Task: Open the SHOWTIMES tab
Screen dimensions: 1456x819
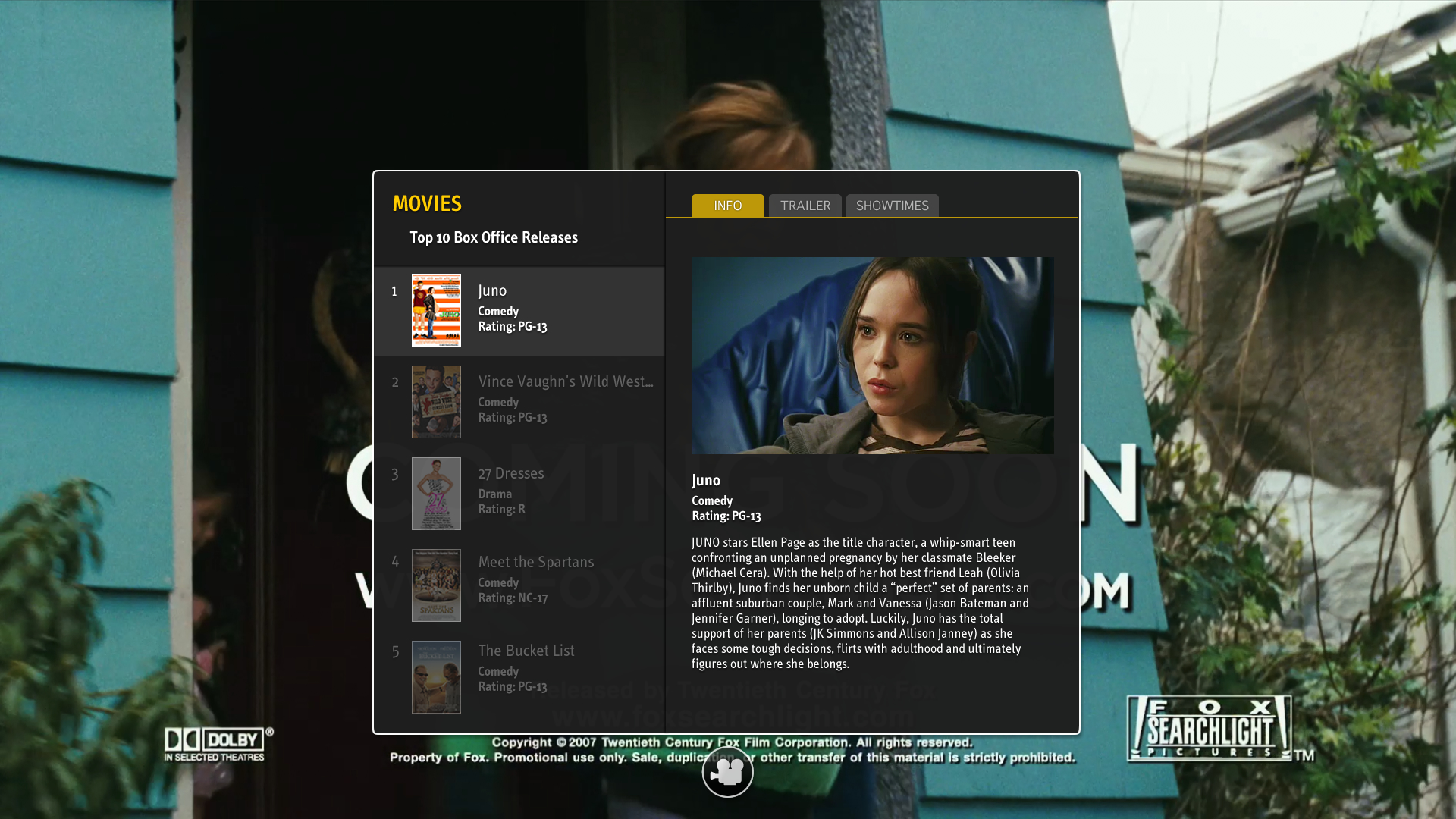Action: [x=892, y=206]
